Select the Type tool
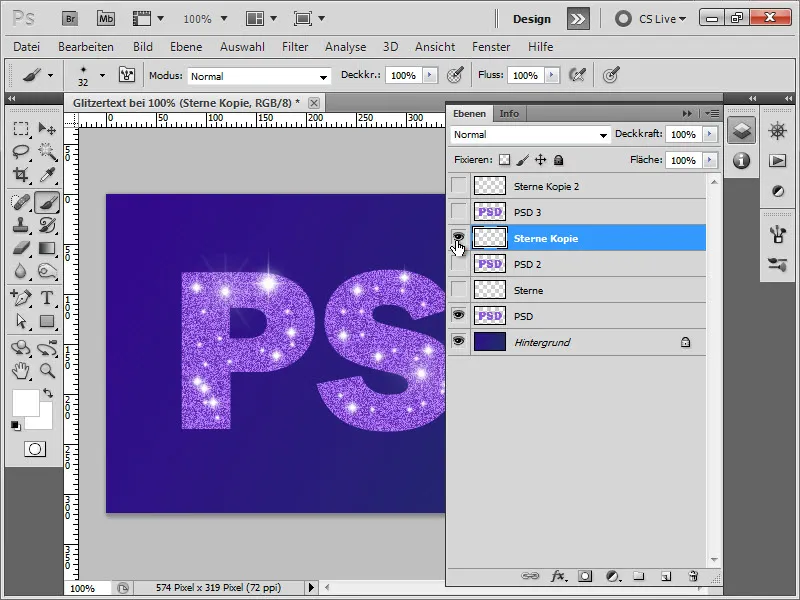Viewport: 800px width, 600px height. [47, 297]
